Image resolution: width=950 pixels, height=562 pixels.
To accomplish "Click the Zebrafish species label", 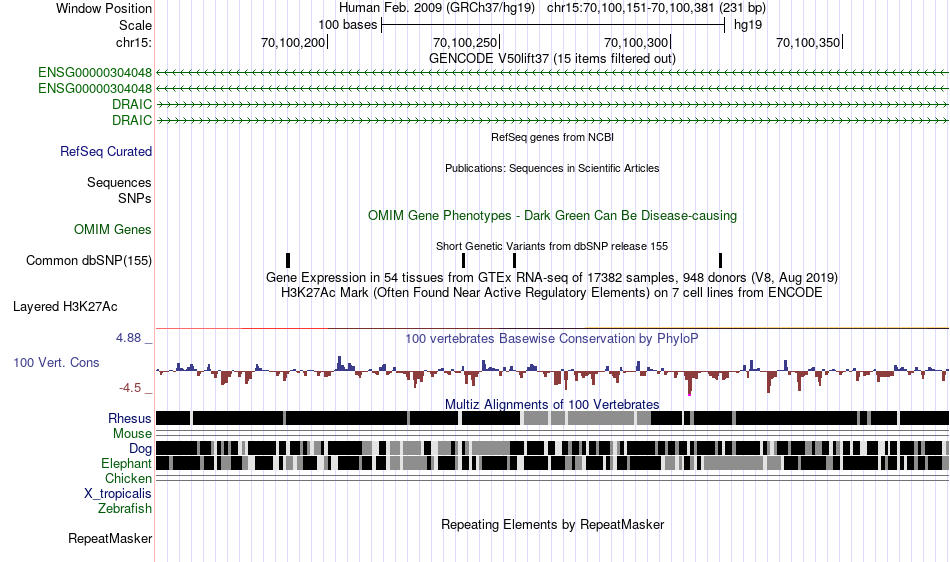I will tap(125, 508).
